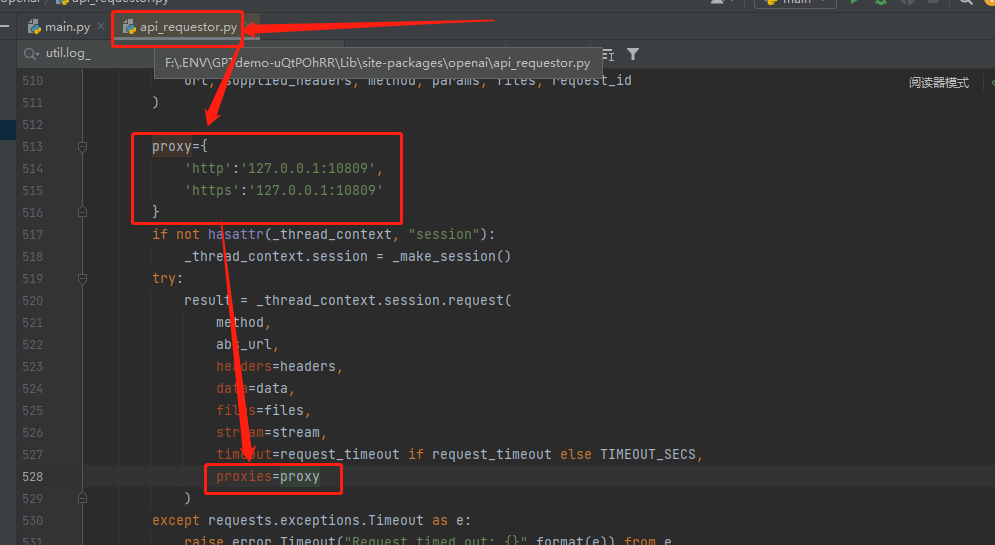Image resolution: width=995 pixels, height=545 pixels.
Task: Collapse the proxy dict fold at line 513
Action: [x=82, y=147]
